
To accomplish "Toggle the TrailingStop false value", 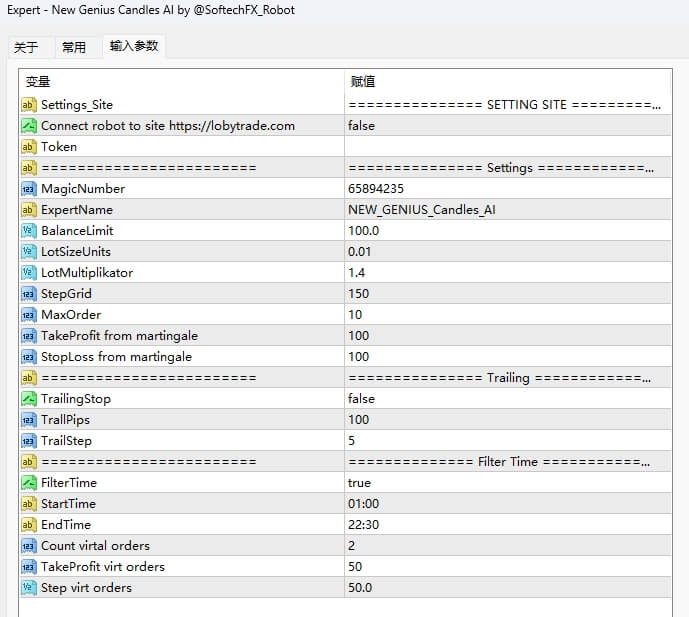I will 361,399.
